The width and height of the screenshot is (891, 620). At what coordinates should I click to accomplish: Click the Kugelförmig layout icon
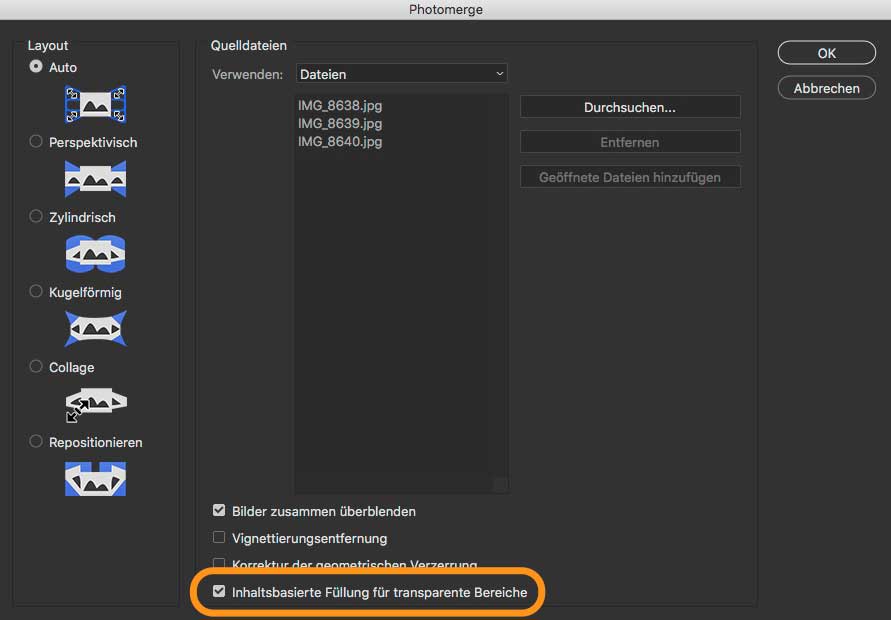pos(95,329)
